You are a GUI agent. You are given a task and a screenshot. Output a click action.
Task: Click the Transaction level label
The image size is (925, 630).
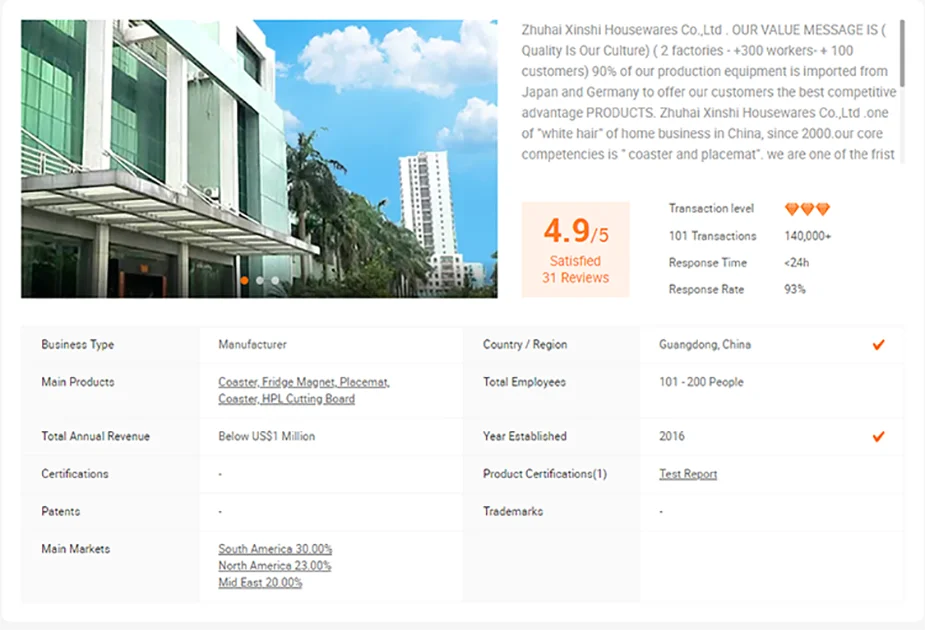[x=711, y=208]
